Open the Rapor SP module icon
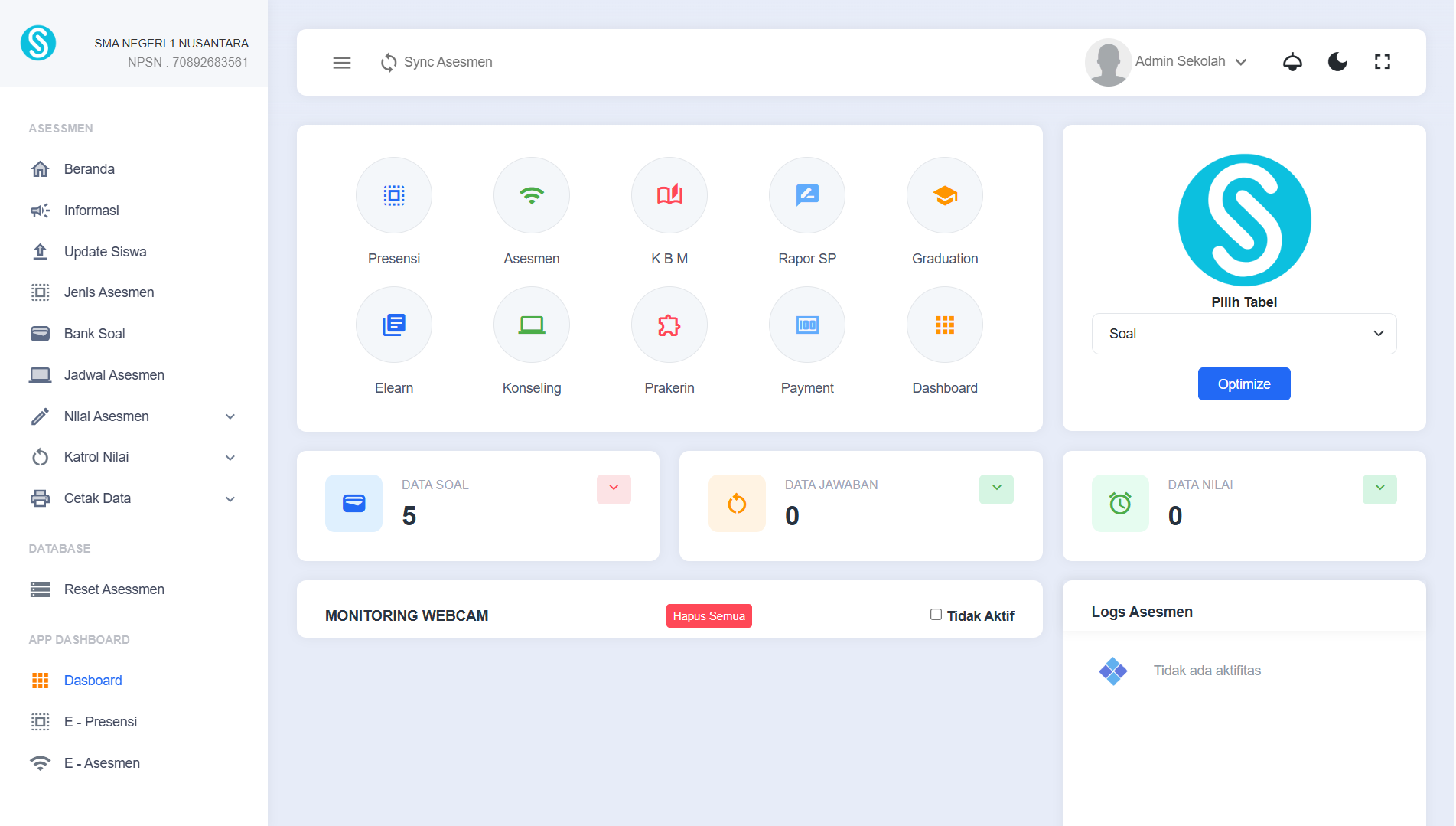 click(807, 195)
